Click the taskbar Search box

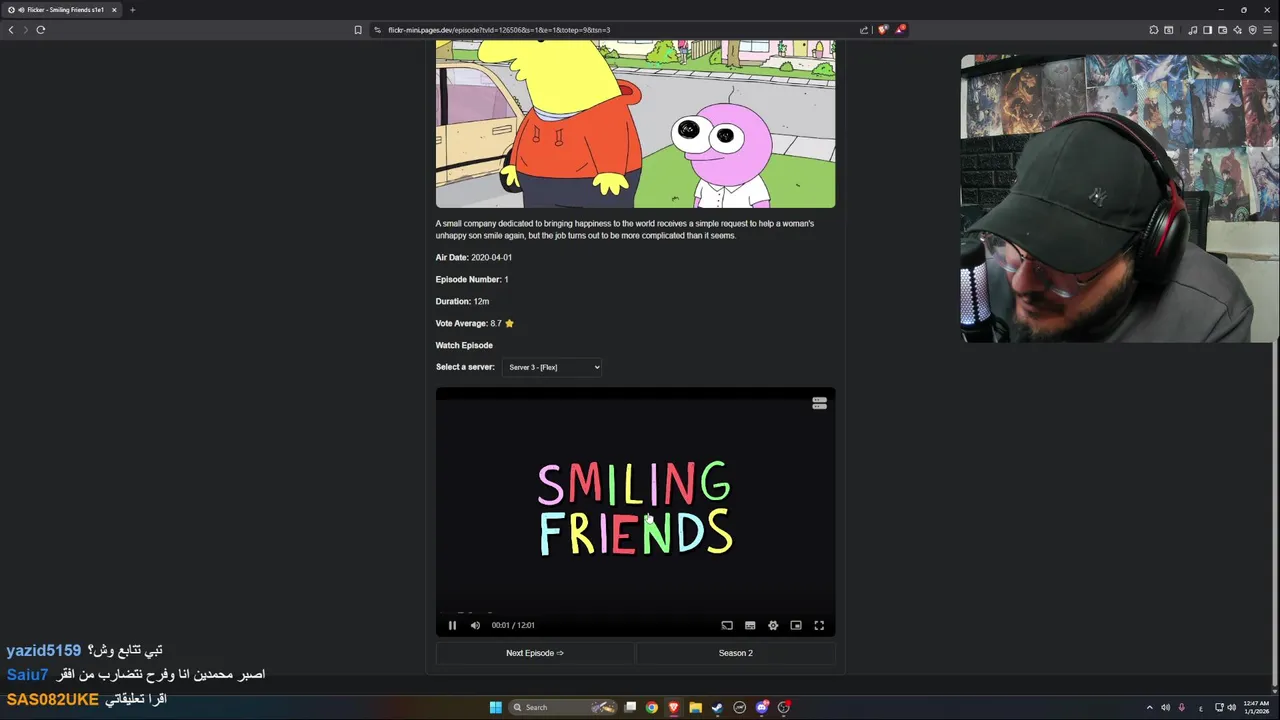[563, 707]
